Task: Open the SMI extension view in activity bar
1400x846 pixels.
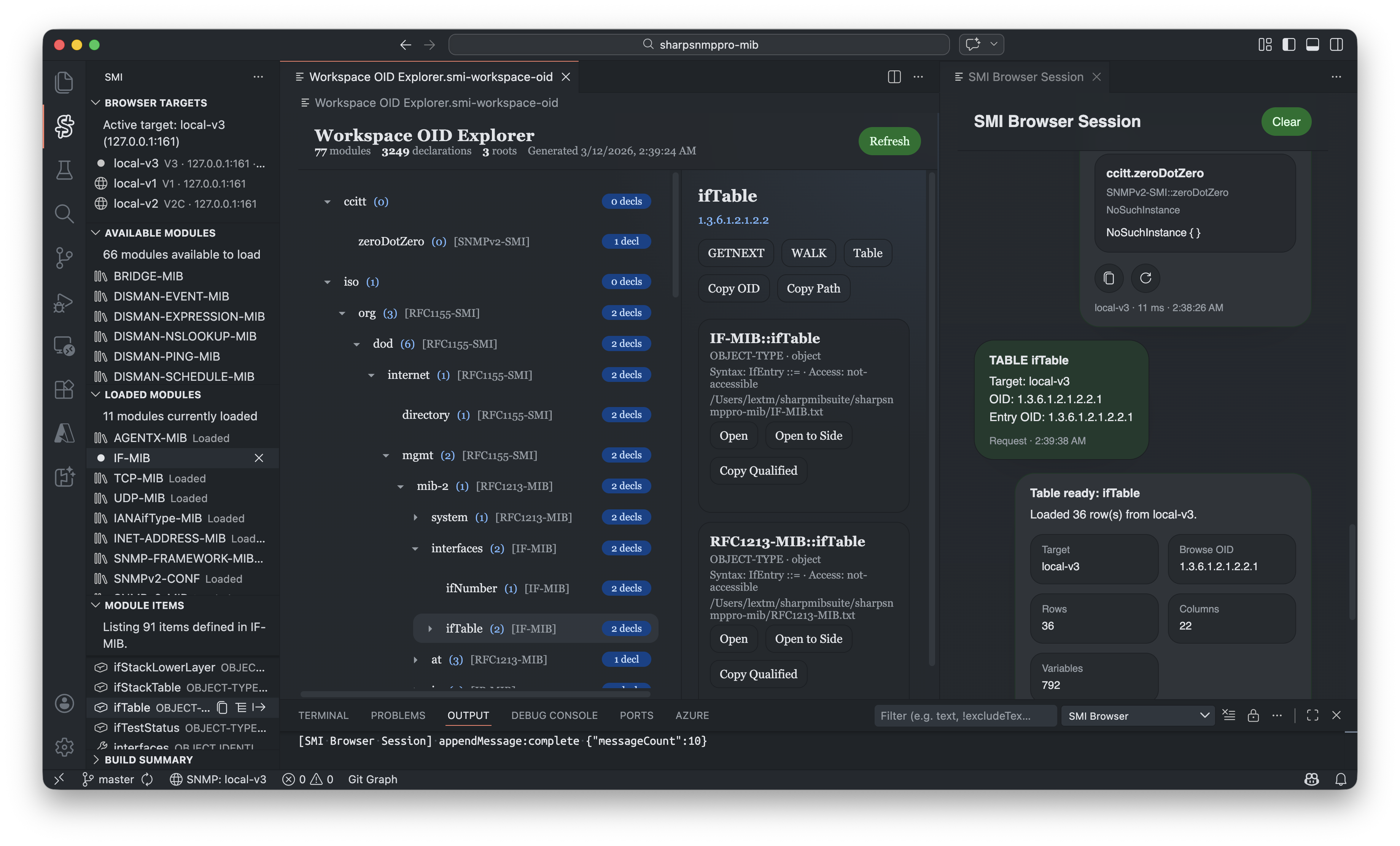Action: (x=64, y=126)
